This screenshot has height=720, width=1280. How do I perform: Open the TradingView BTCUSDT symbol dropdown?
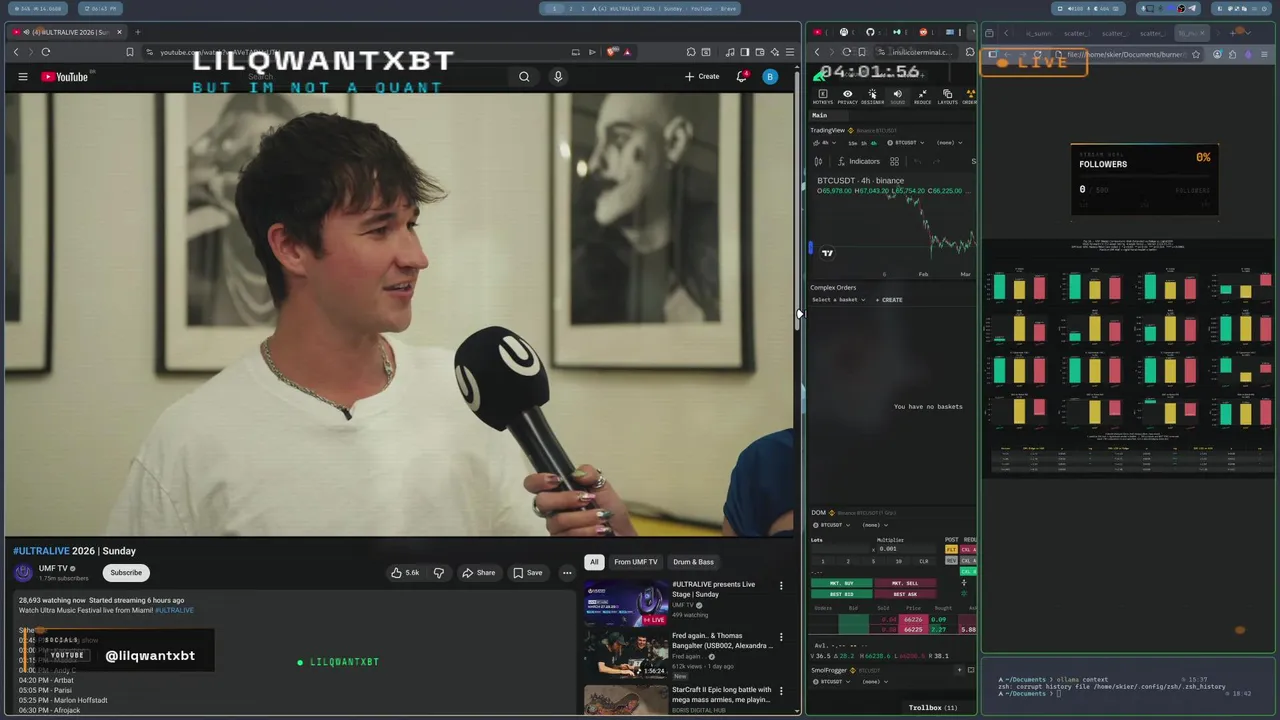(x=906, y=143)
